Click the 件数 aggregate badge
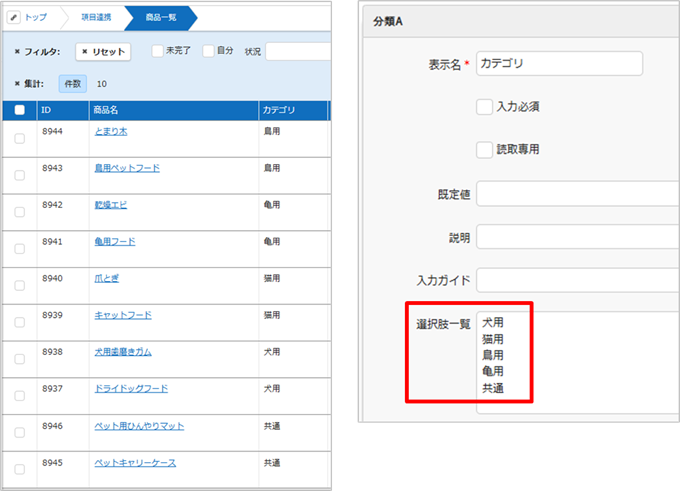The image size is (680, 491). click(x=73, y=85)
